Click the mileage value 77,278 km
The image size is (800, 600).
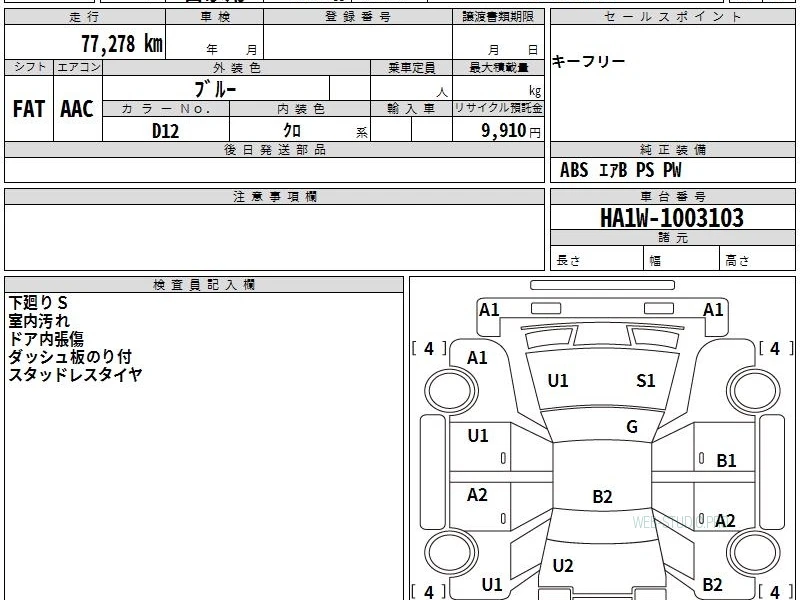coord(122,44)
